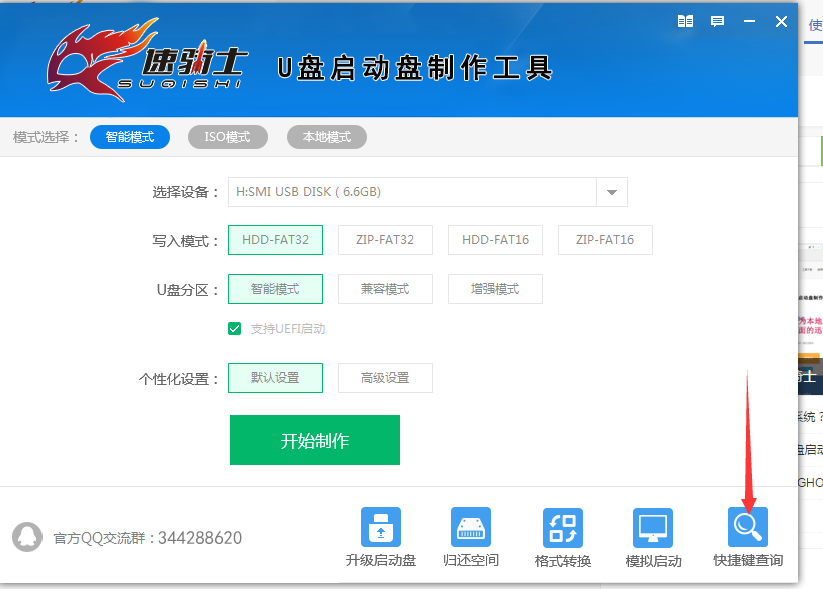Launch the 模拟启动 monitor icon
Viewport: 823px width, 589px height.
[653, 528]
